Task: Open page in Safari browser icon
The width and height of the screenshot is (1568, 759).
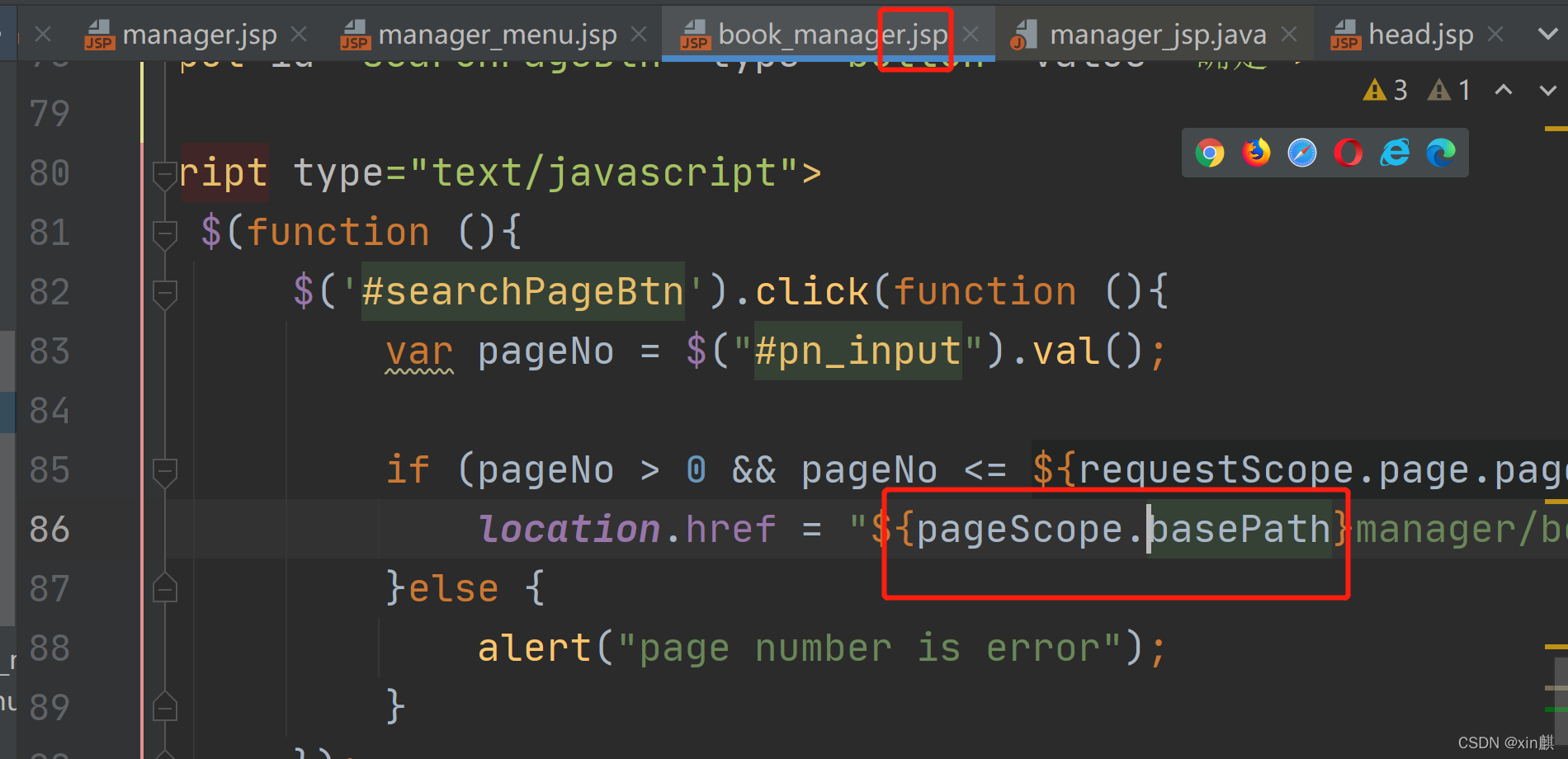Action: (1302, 153)
